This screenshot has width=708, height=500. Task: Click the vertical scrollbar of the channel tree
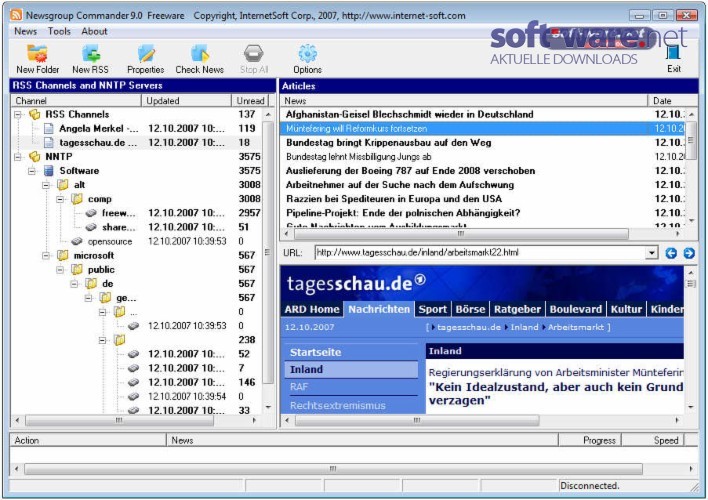[x=267, y=252]
